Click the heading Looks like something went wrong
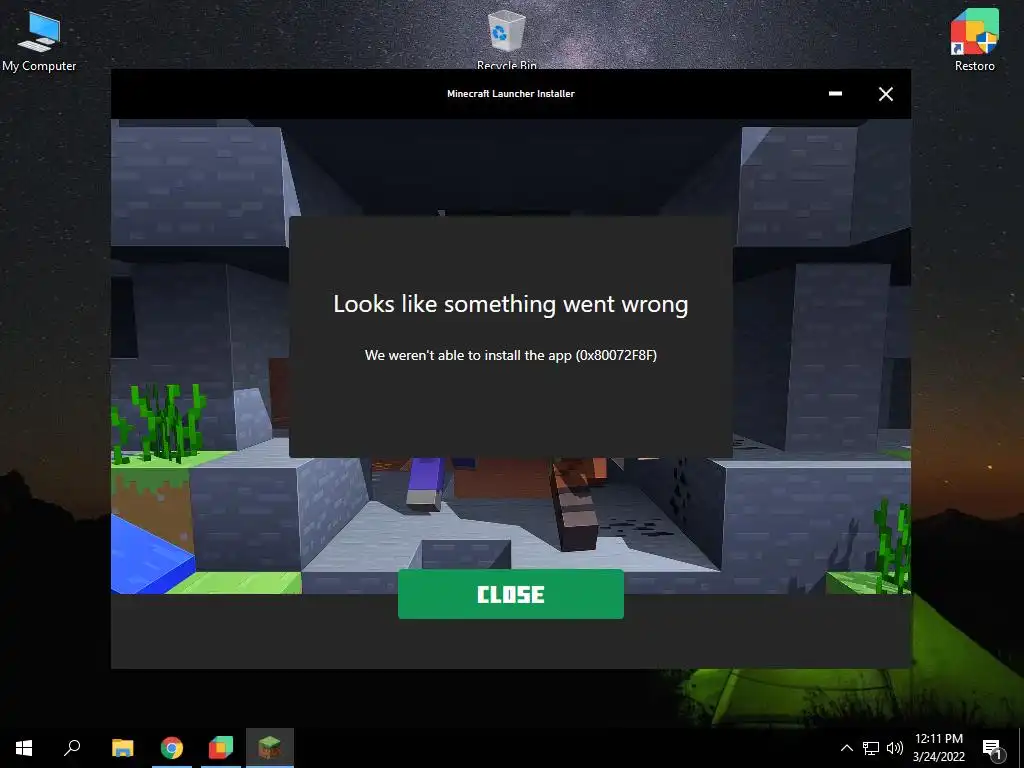This screenshot has height=768, width=1024. pos(511,304)
